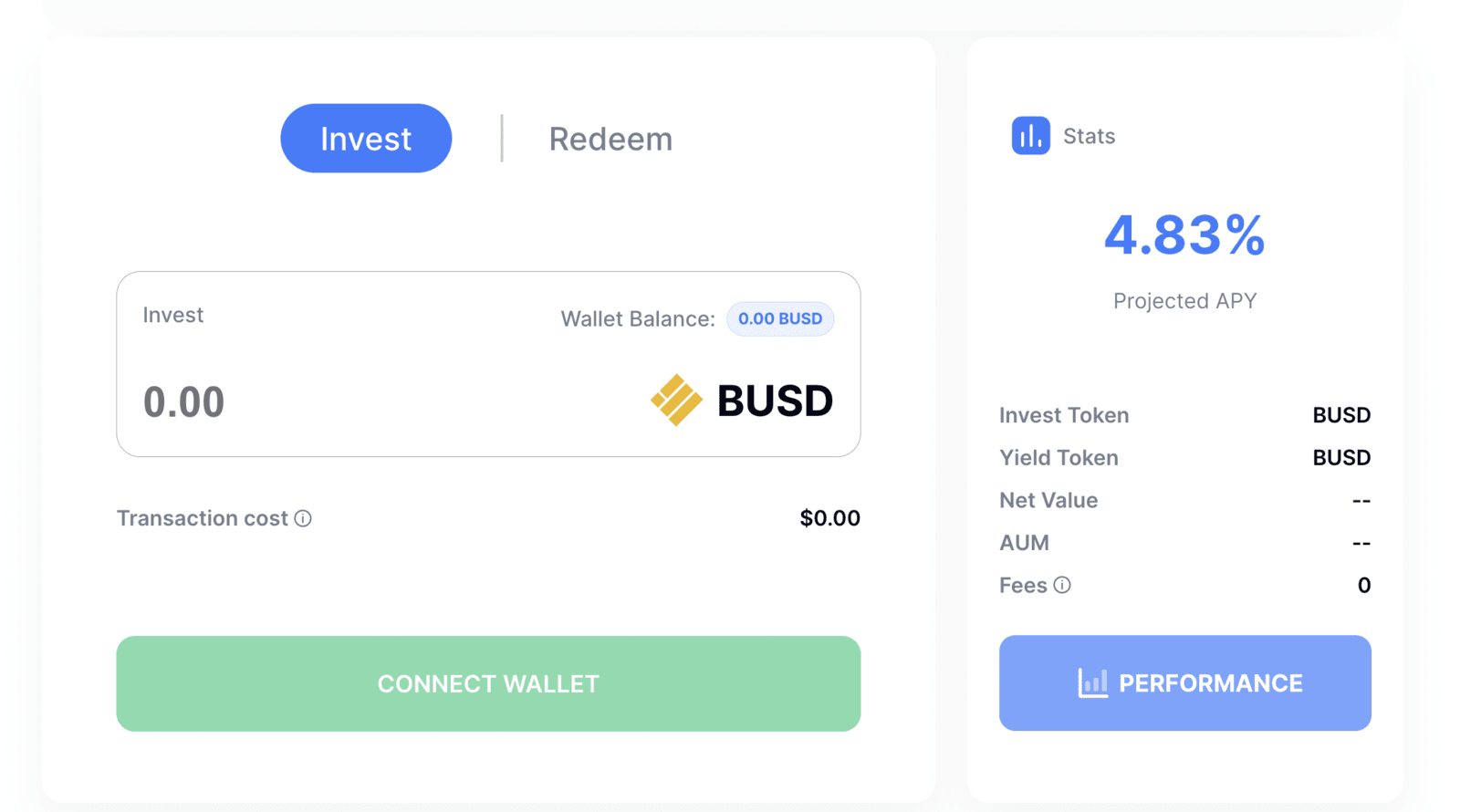Click the Fees info icon
Screen dimensions: 1460x812
[1062, 585]
